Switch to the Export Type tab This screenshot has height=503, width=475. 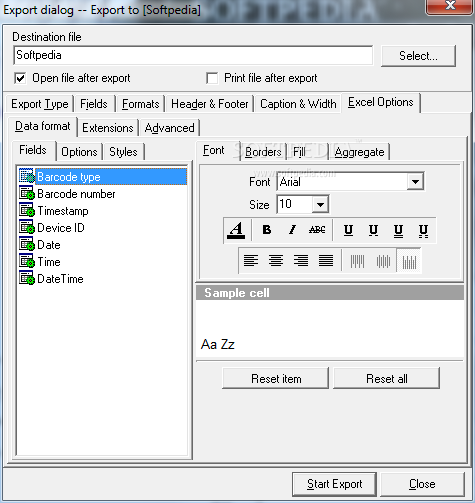[x=40, y=104]
